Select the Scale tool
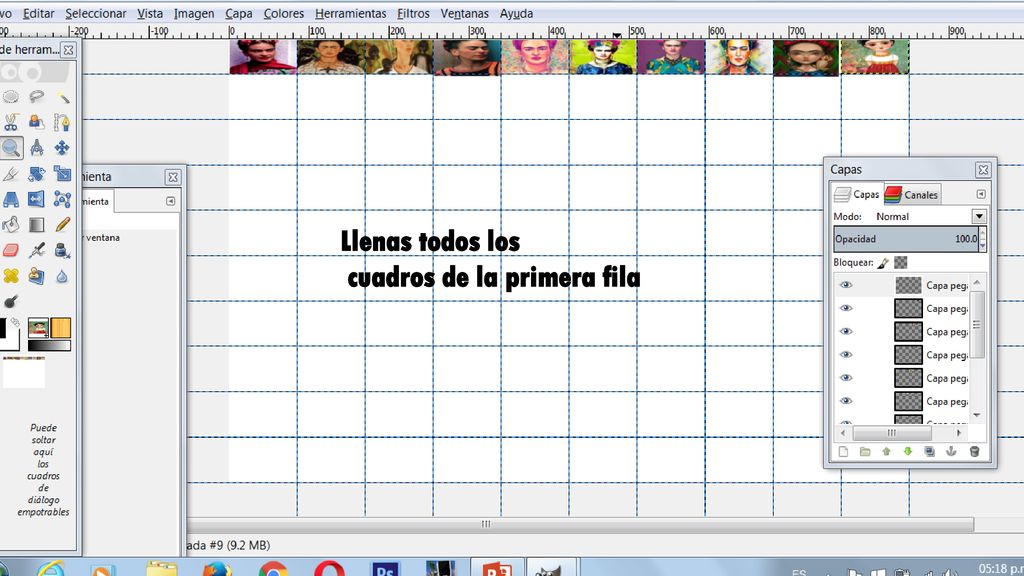Image resolution: width=1024 pixels, height=576 pixels. coord(62,174)
